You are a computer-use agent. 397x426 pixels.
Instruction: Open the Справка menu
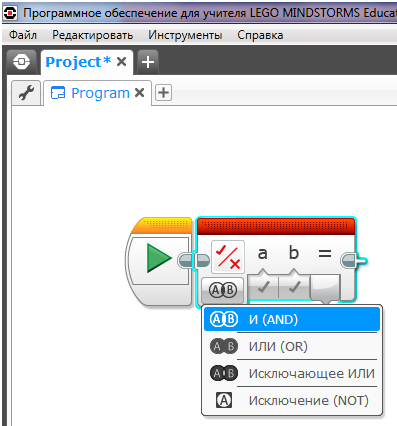point(260,35)
